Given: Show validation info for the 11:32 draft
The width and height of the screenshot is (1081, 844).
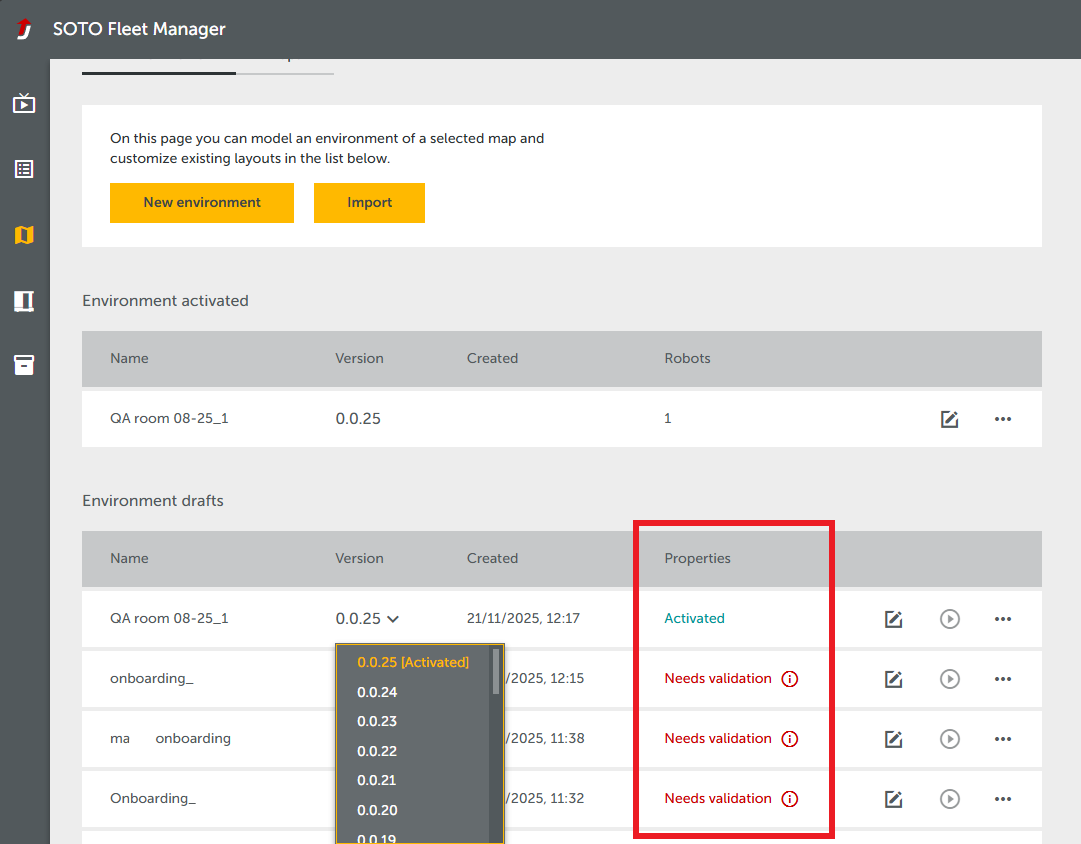Looking at the screenshot, I should tap(789, 799).
